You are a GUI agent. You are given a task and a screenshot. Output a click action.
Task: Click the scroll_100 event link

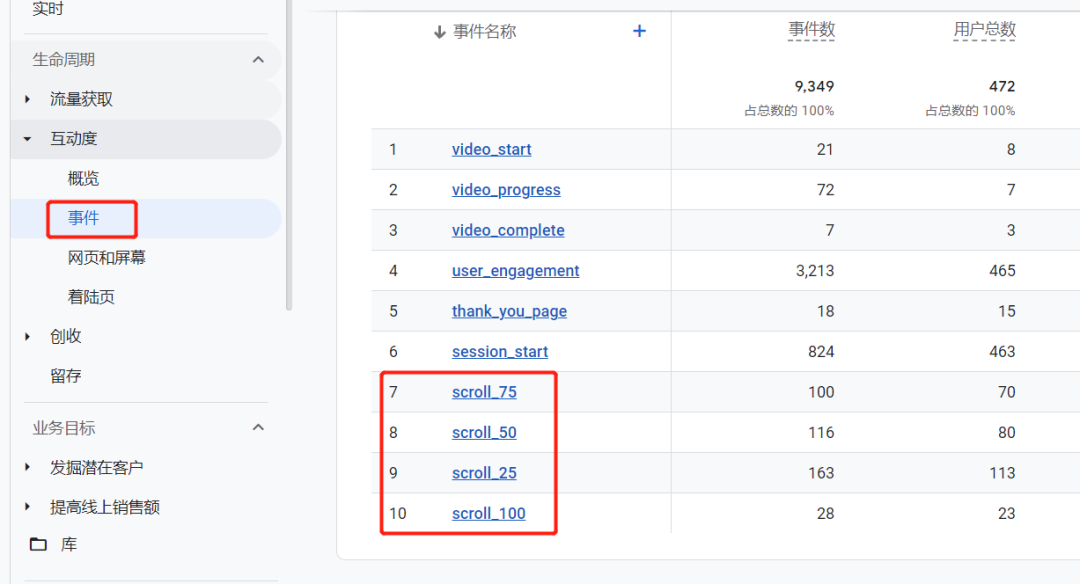488,514
